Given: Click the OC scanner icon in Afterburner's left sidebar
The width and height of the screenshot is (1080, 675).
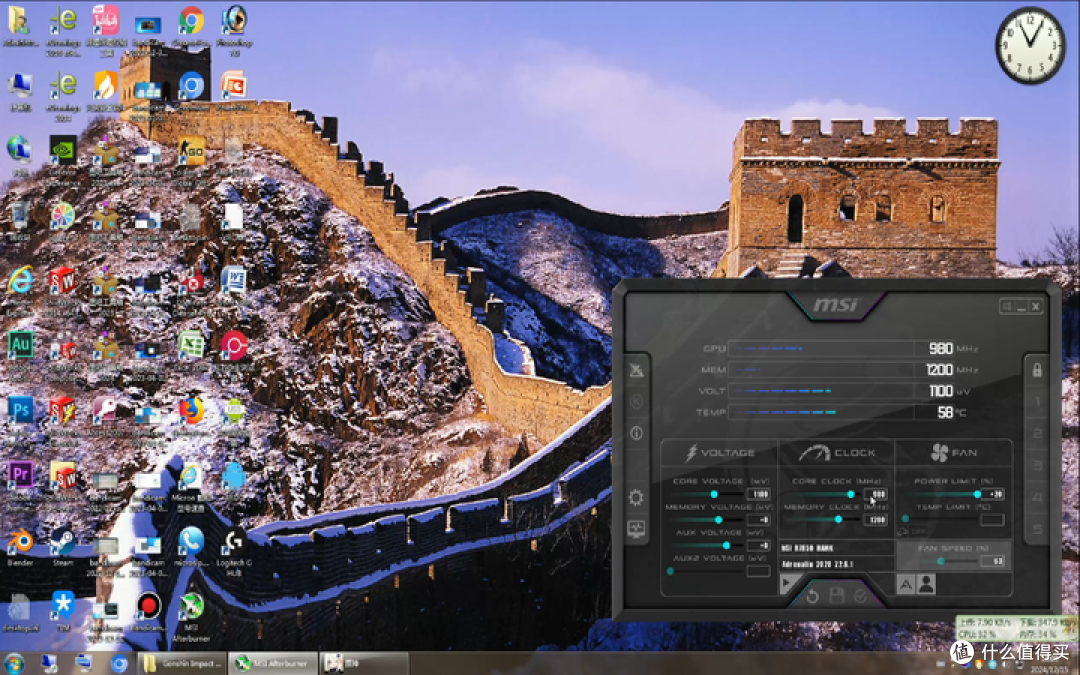Looking at the screenshot, I should pyautogui.click(x=636, y=370).
